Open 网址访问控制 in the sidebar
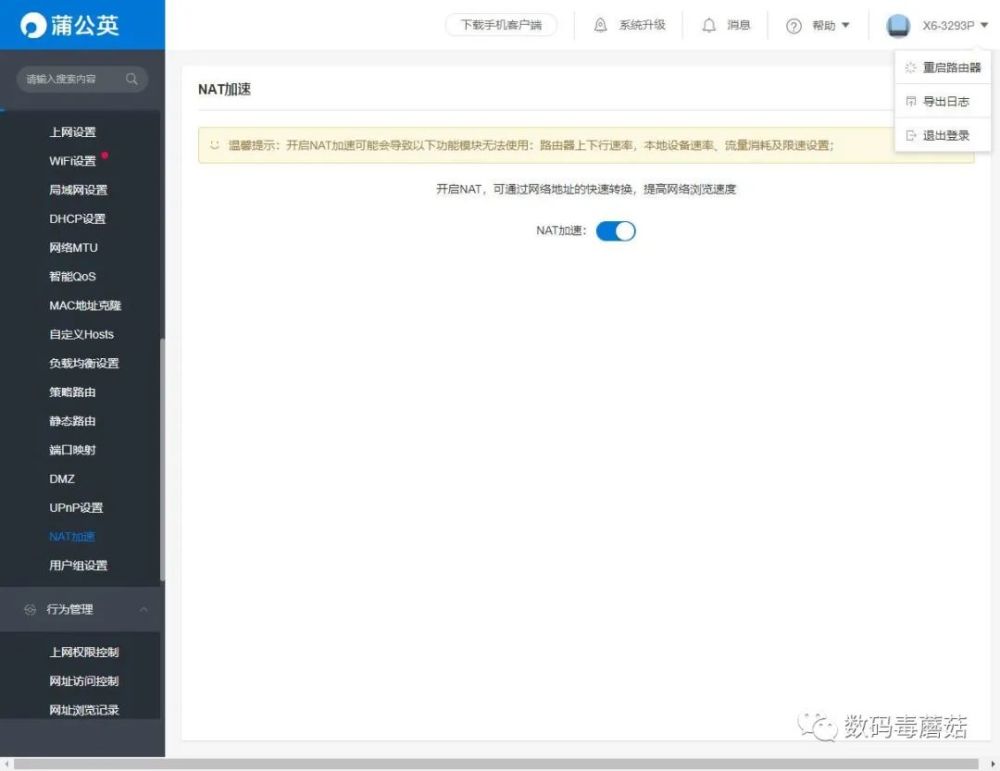1000x771 pixels. (84, 680)
